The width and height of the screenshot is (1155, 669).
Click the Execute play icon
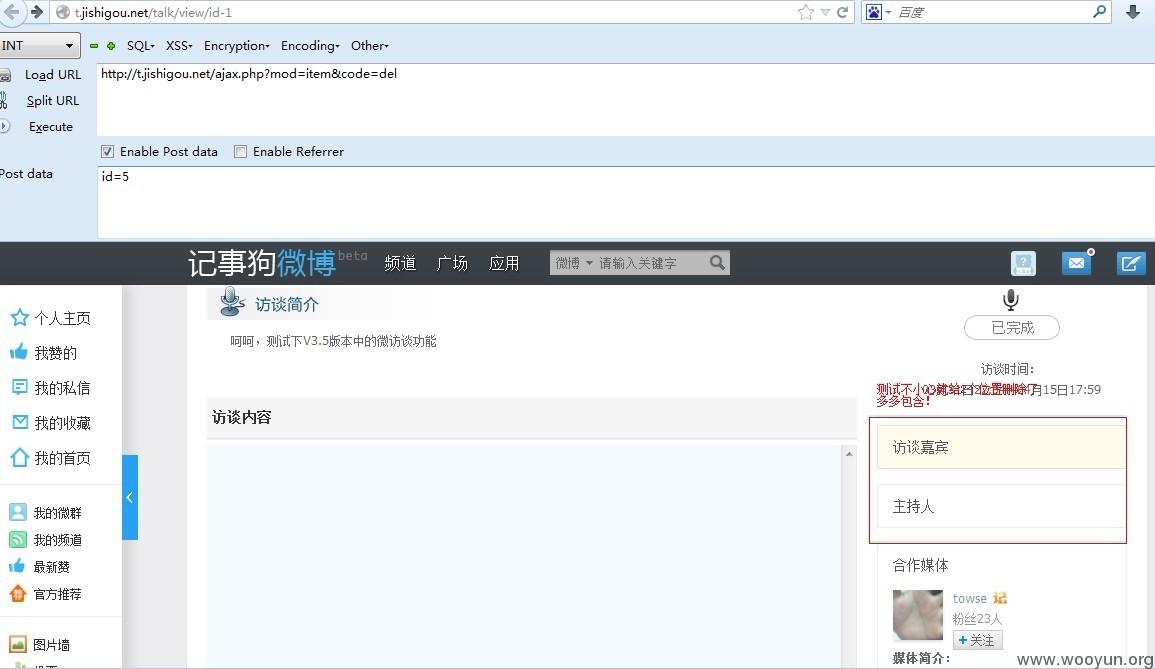[x=4, y=126]
